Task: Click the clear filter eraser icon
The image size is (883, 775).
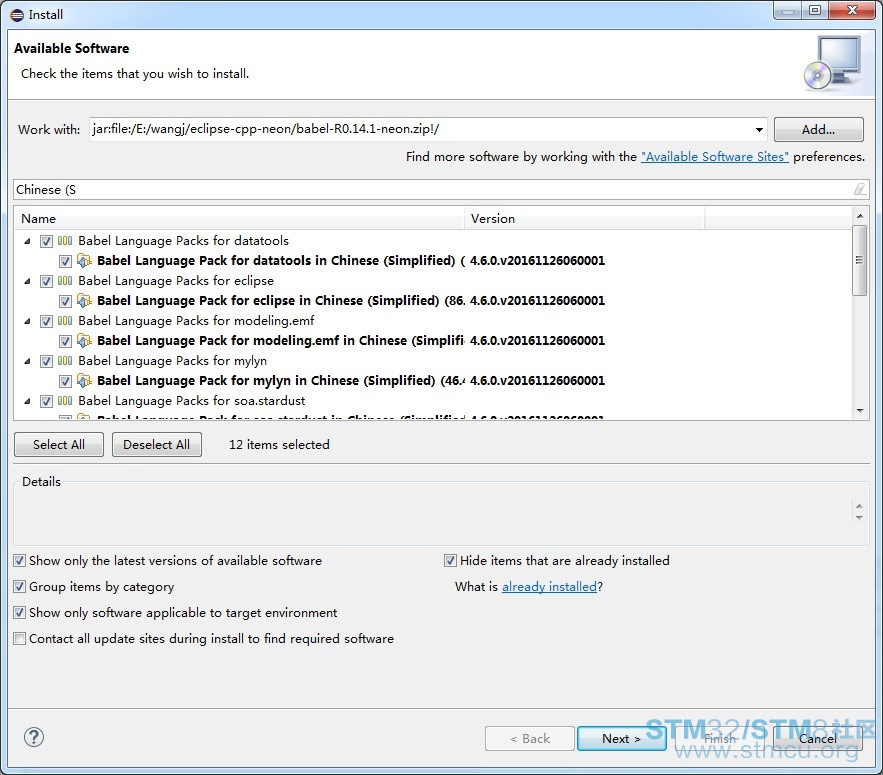Action: (859, 189)
